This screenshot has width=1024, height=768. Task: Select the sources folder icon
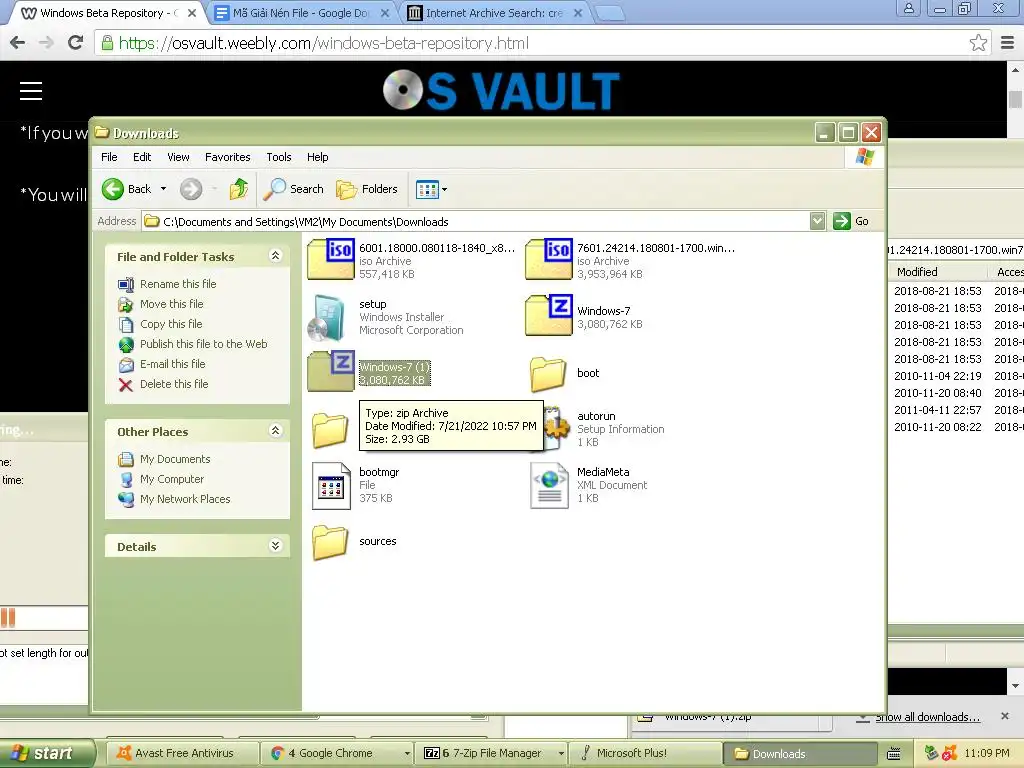coord(330,542)
